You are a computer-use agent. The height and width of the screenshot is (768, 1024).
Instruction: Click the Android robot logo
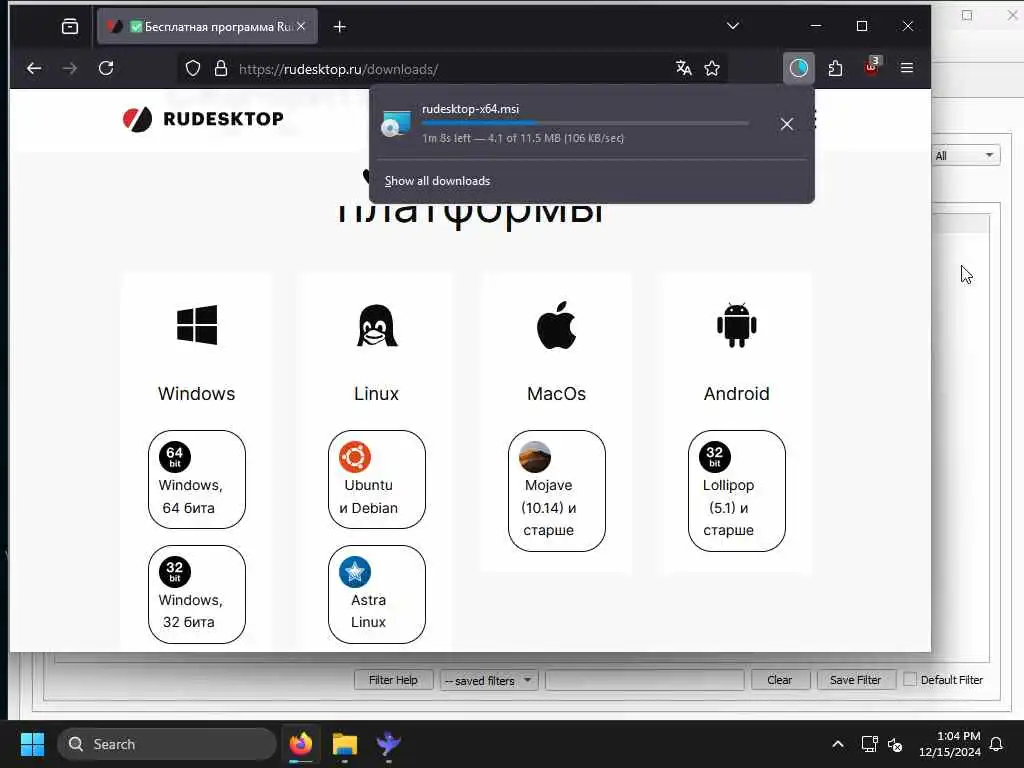737,325
